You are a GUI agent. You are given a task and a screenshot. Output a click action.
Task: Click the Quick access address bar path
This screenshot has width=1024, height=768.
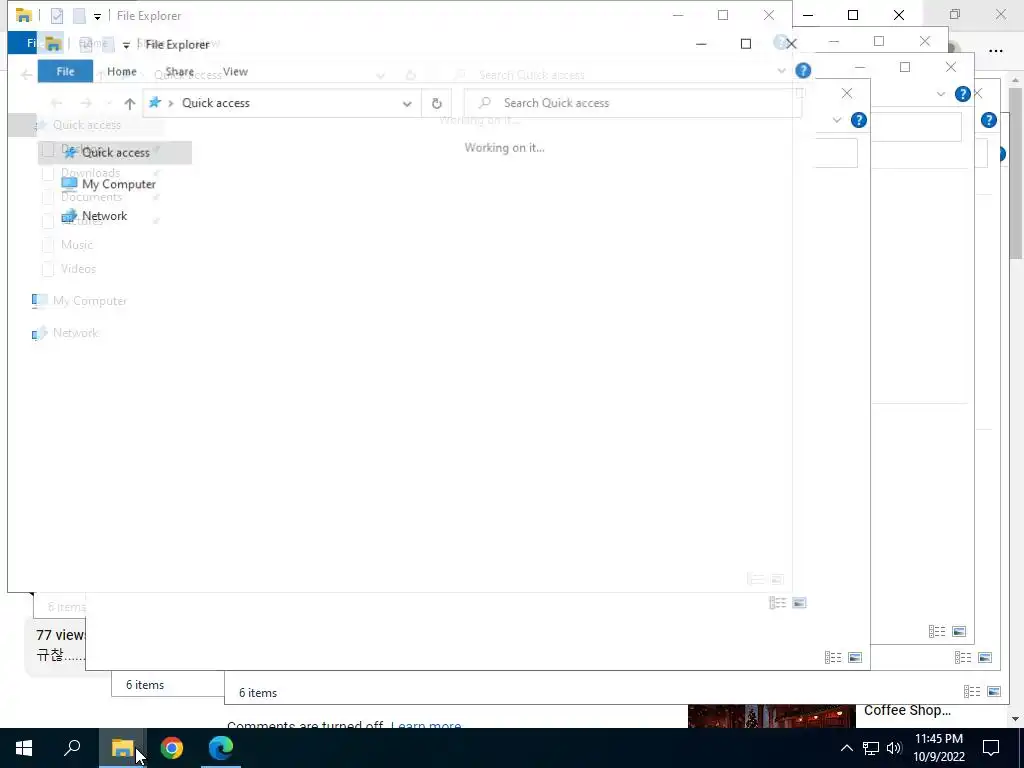point(216,103)
